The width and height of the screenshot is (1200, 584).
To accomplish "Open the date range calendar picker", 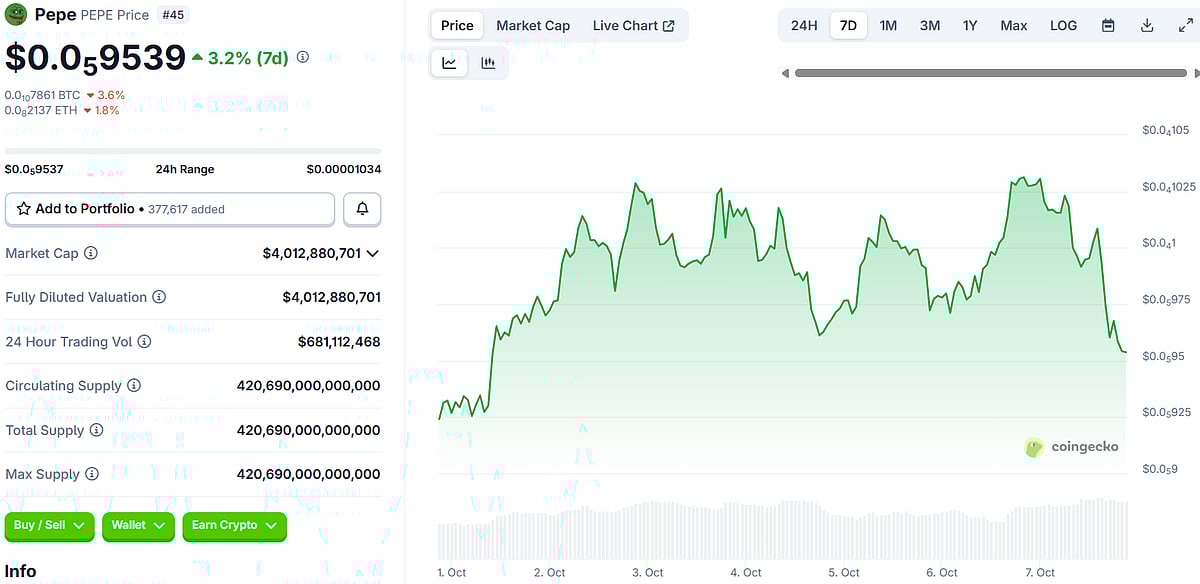I will coord(1108,24).
